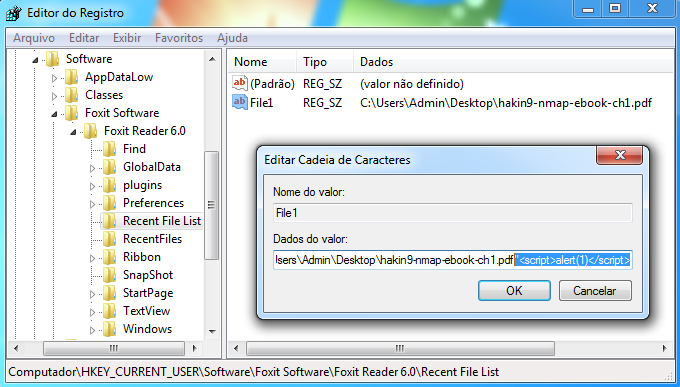The height and width of the screenshot is (387, 680).
Task: Expand the Windows node
Action: coord(92,330)
